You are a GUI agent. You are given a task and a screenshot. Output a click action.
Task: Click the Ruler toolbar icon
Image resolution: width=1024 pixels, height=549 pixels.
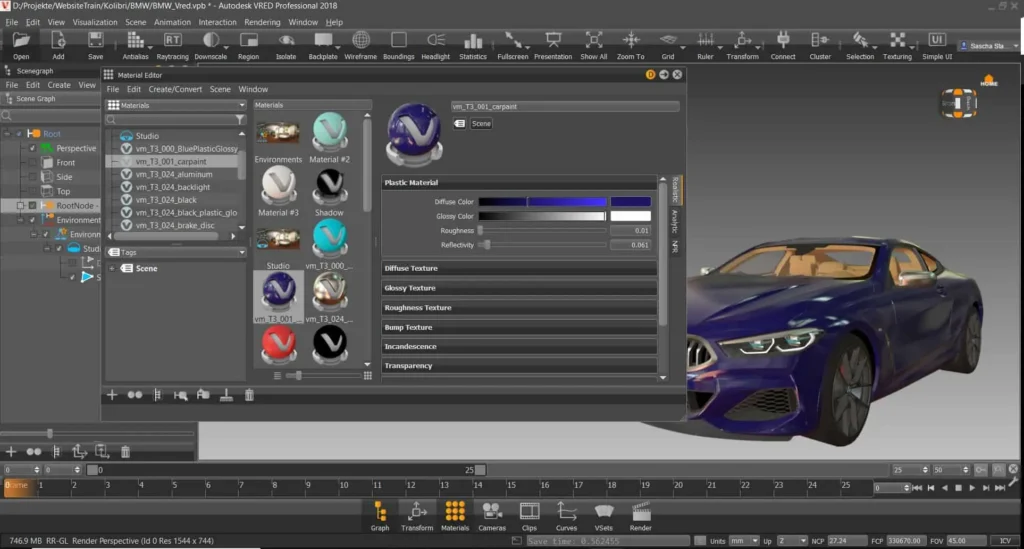click(705, 40)
